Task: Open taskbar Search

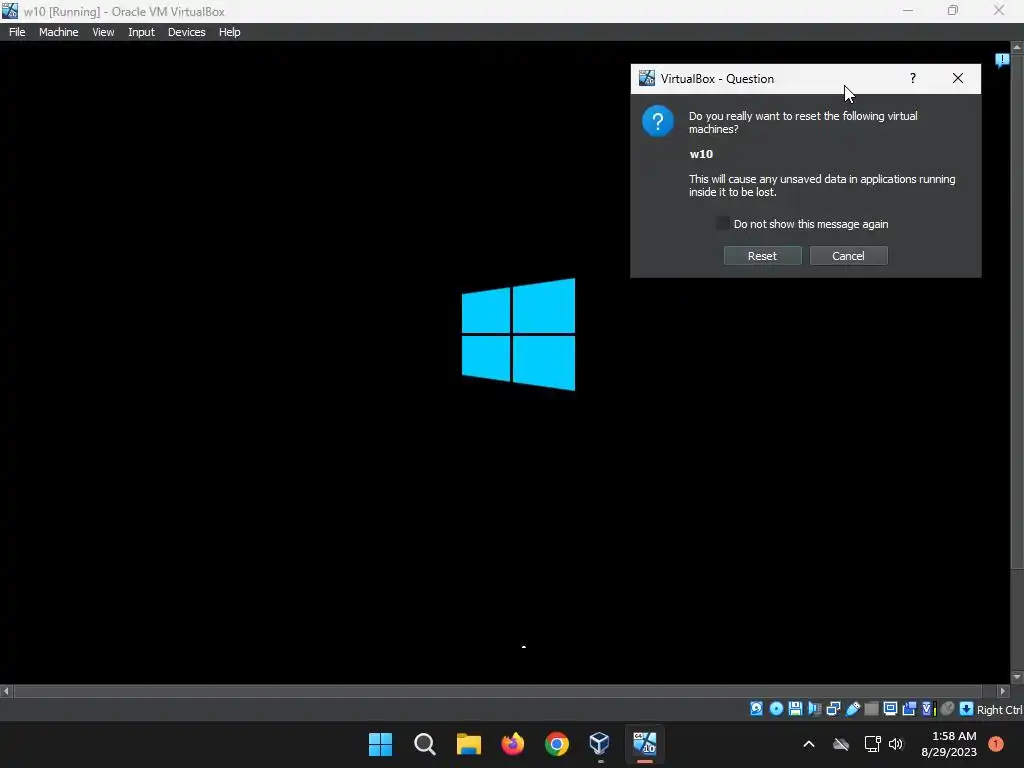Action: 424,743
